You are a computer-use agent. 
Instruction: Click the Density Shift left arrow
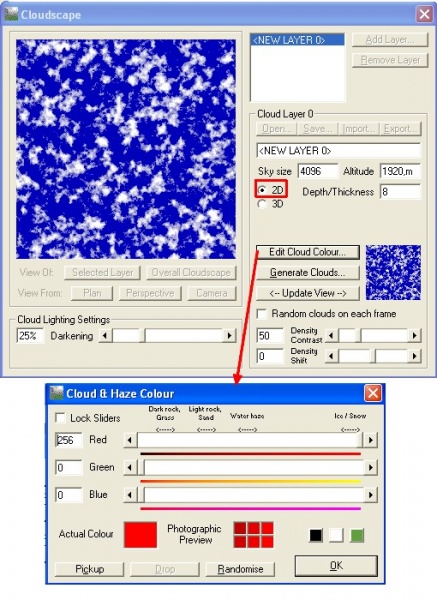[x=331, y=356]
